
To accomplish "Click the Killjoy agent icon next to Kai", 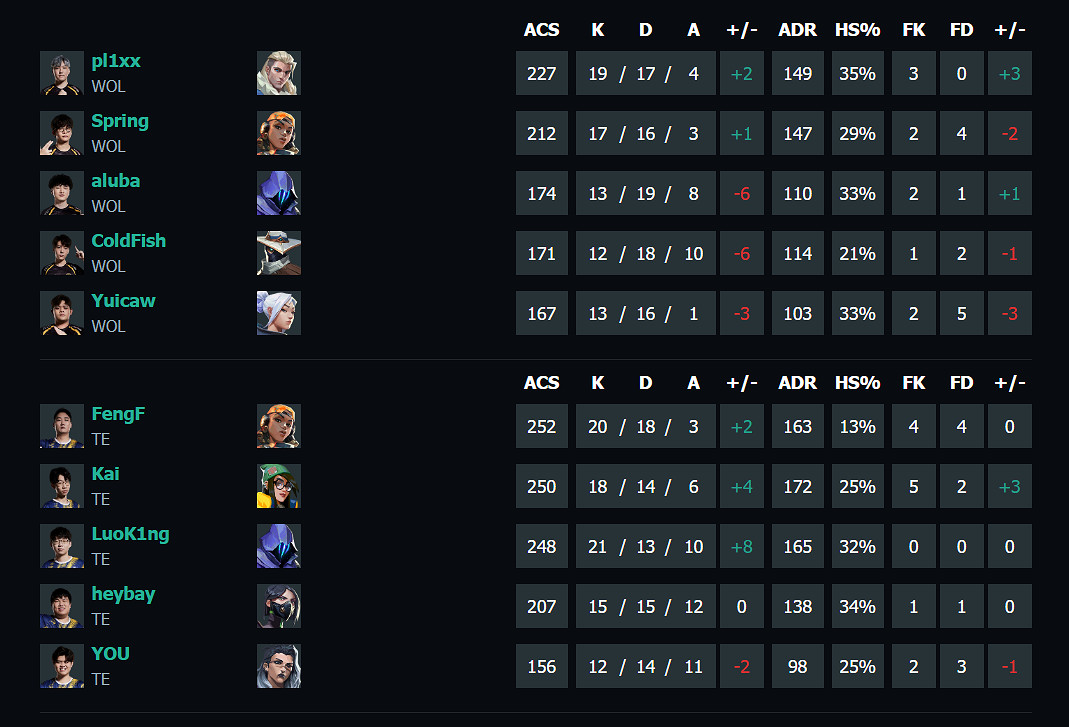I will point(278,486).
